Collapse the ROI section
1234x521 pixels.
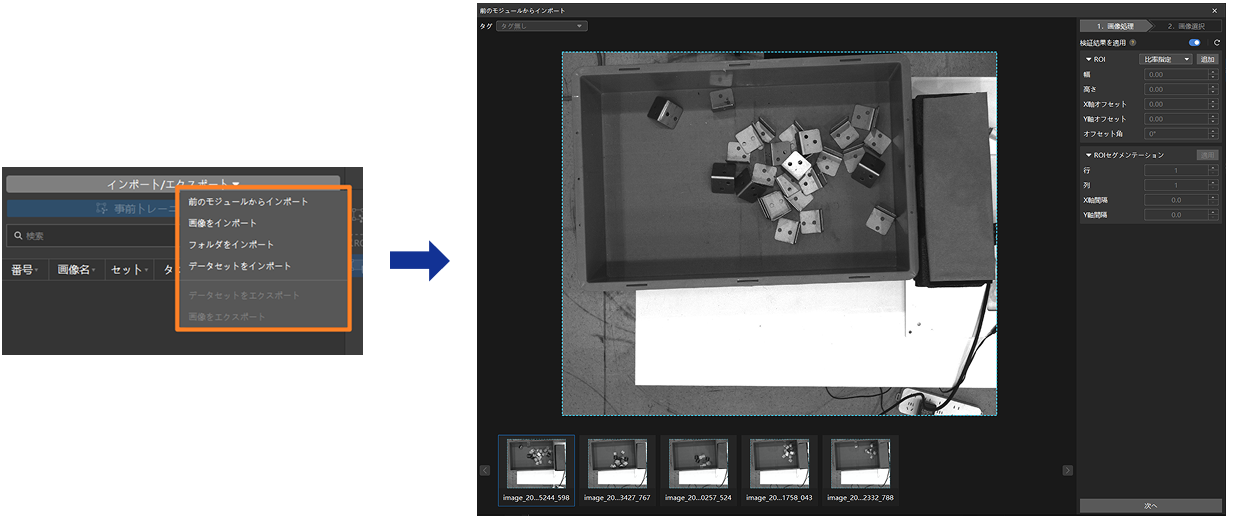1088,59
